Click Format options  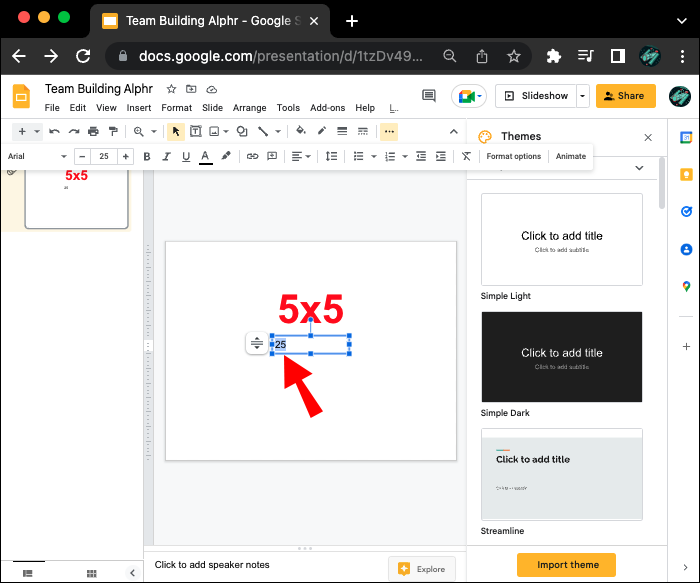(513, 156)
